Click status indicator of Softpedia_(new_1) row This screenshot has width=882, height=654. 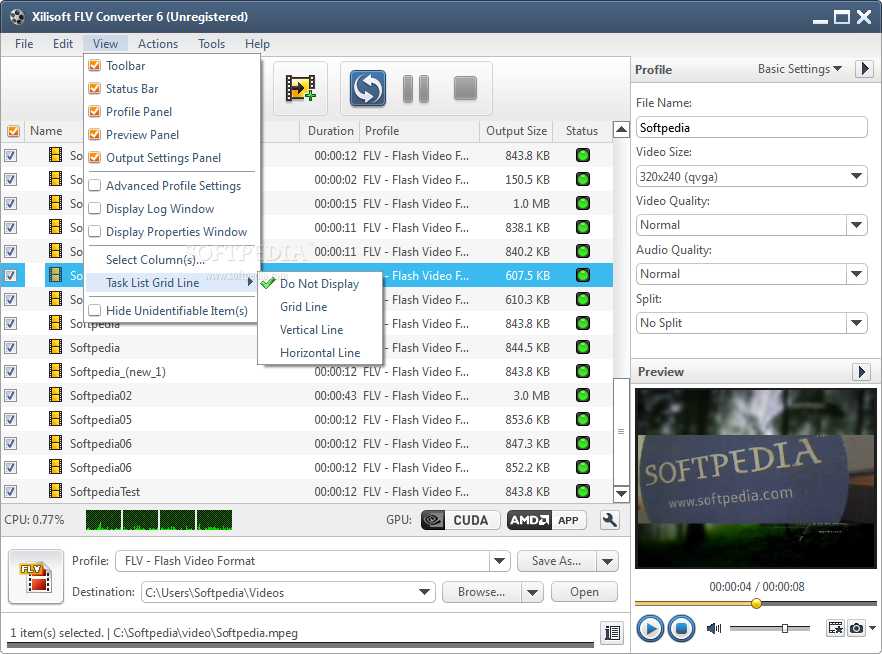[x=583, y=371]
